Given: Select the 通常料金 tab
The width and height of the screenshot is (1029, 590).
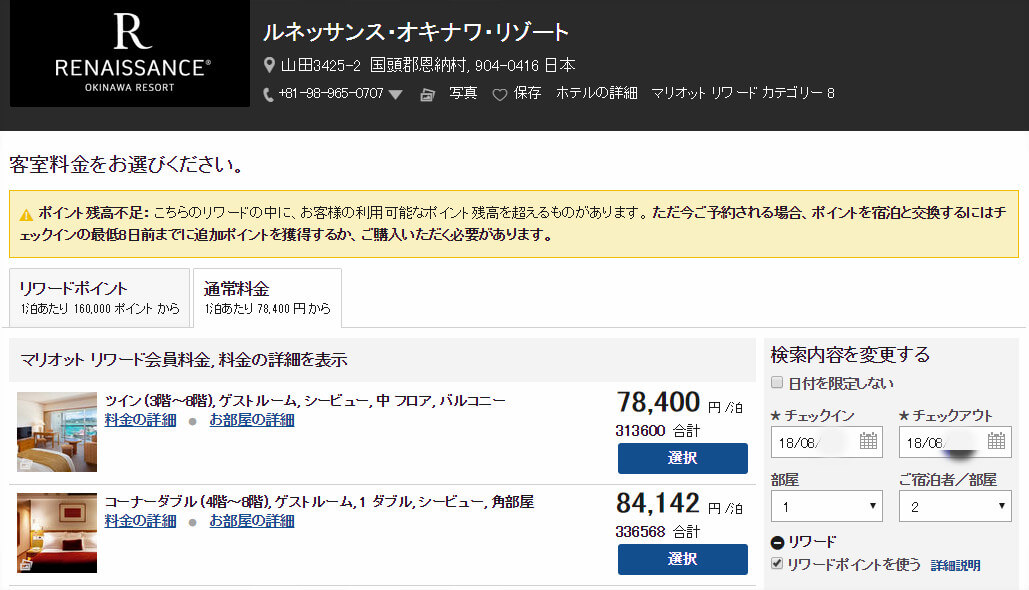Looking at the screenshot, I should [x=267, y=297].
